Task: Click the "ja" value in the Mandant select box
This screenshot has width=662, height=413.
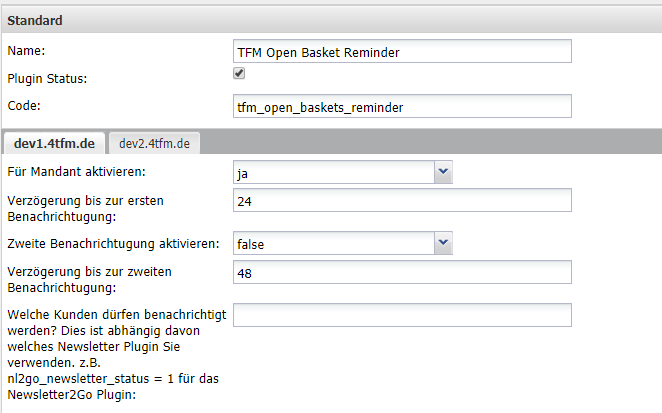Action: [243, 173]
